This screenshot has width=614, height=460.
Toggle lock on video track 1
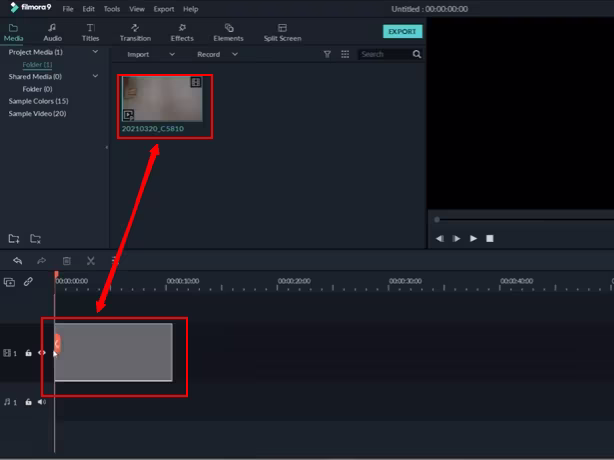28,353
